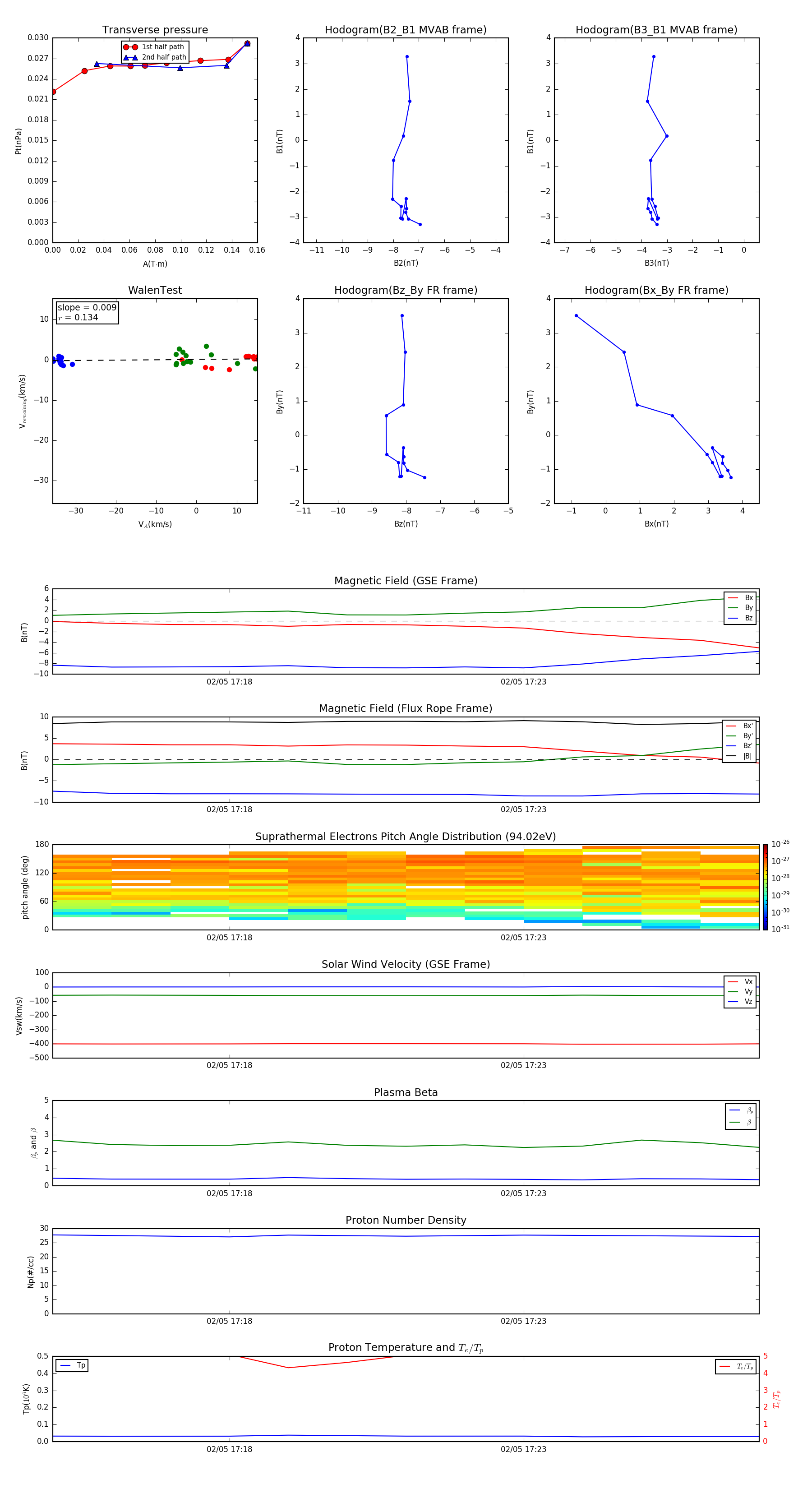Viewport: 812px width, 1489px height.
Task: Click '02/05 17:23' tick under temperature panel
Action: [x=524, y=1449]
